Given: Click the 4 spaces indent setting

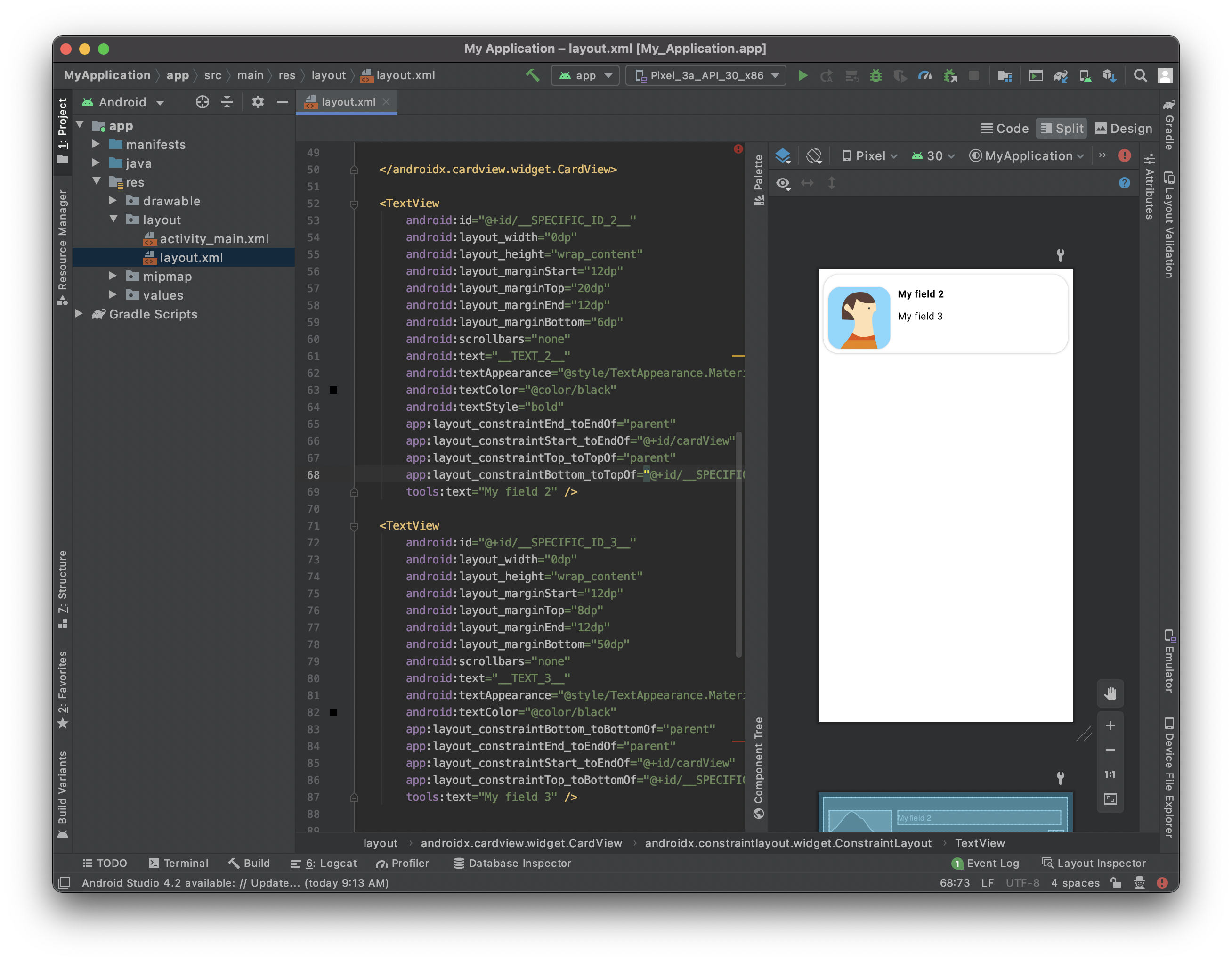Looking at the screenshot, I should (x=1075, y=883).
